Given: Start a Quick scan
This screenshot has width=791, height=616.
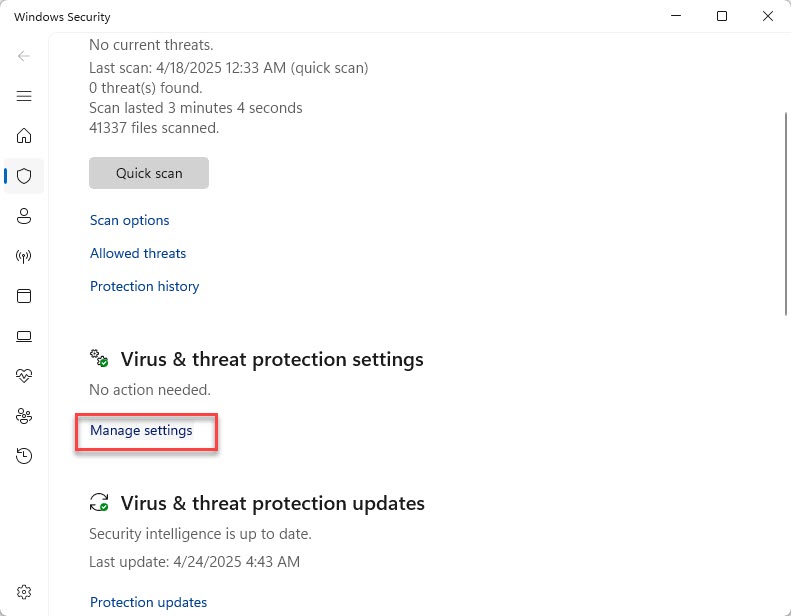Looking at the screenshot, I should [x=149, y=173].
